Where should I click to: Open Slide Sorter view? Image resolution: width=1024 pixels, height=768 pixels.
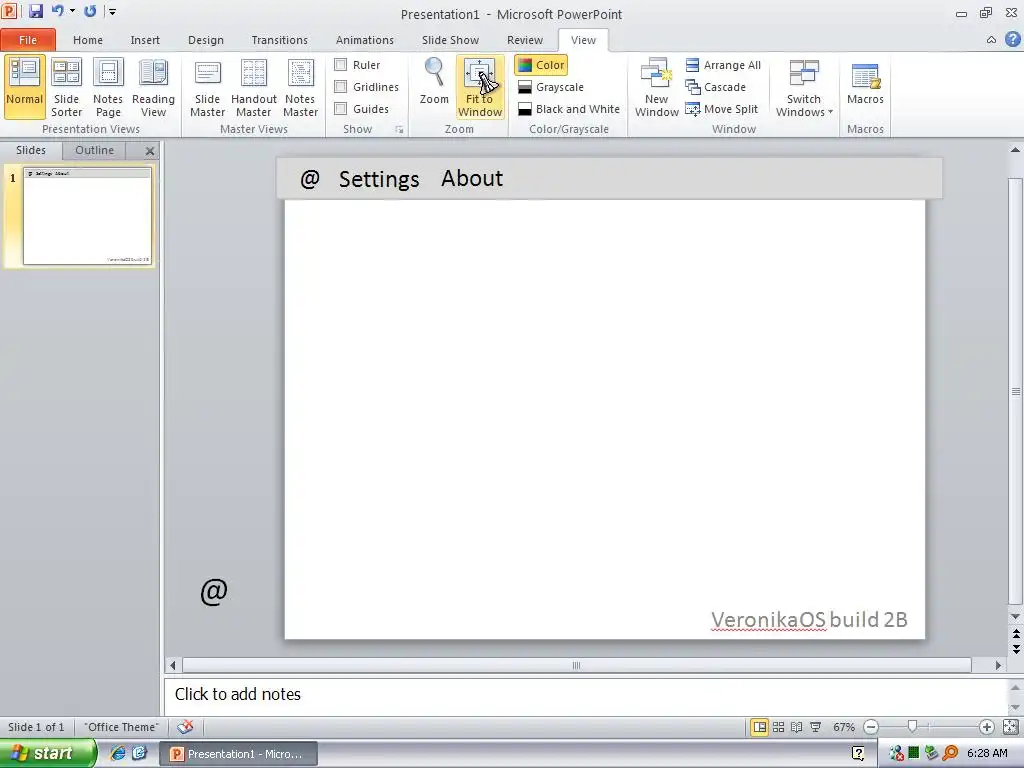coord(67,87)
